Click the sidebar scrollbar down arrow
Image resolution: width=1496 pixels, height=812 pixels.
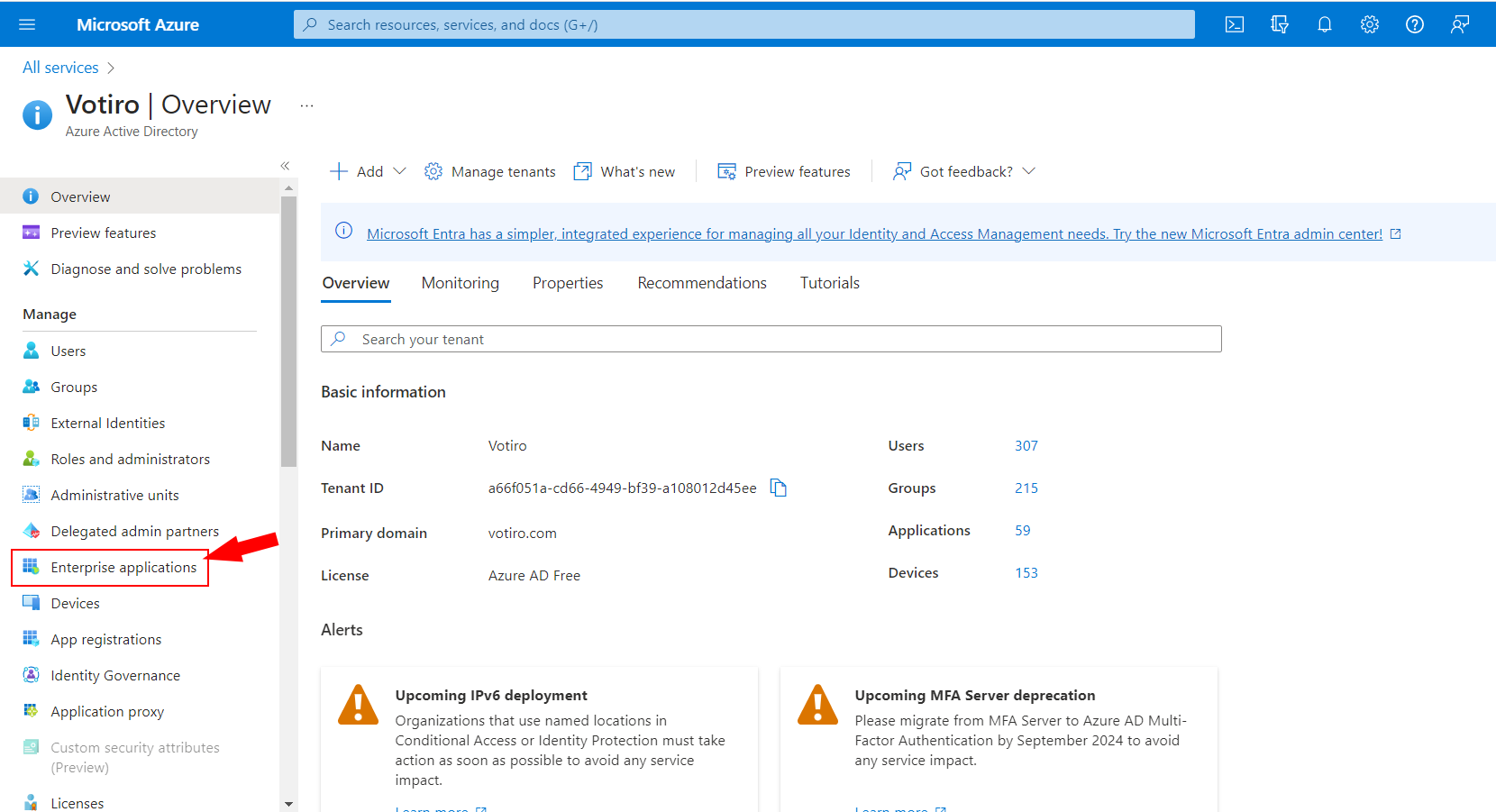point(288,804)
